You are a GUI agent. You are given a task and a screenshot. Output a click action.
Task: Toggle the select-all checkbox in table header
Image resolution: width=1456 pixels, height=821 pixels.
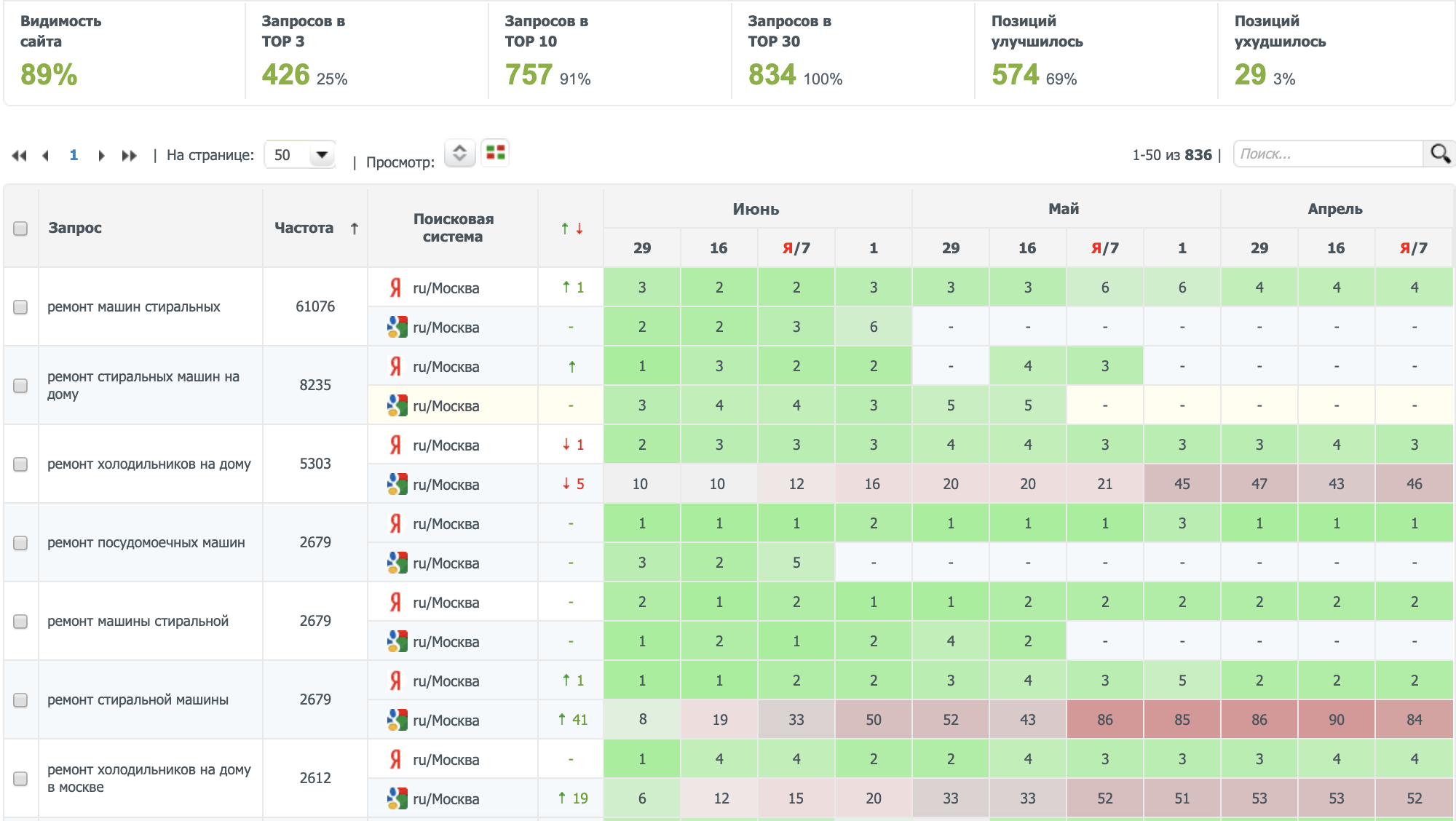click(20, 229)
